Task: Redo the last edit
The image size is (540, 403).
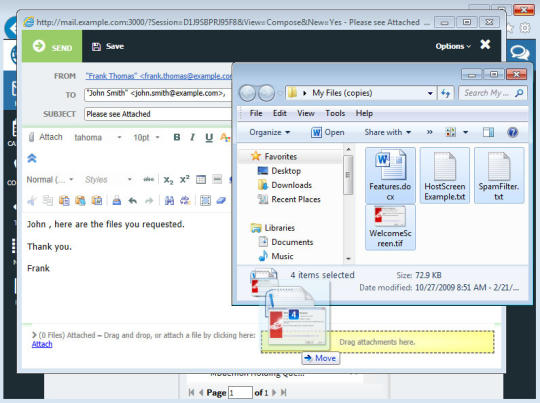Action: point(149,200)
